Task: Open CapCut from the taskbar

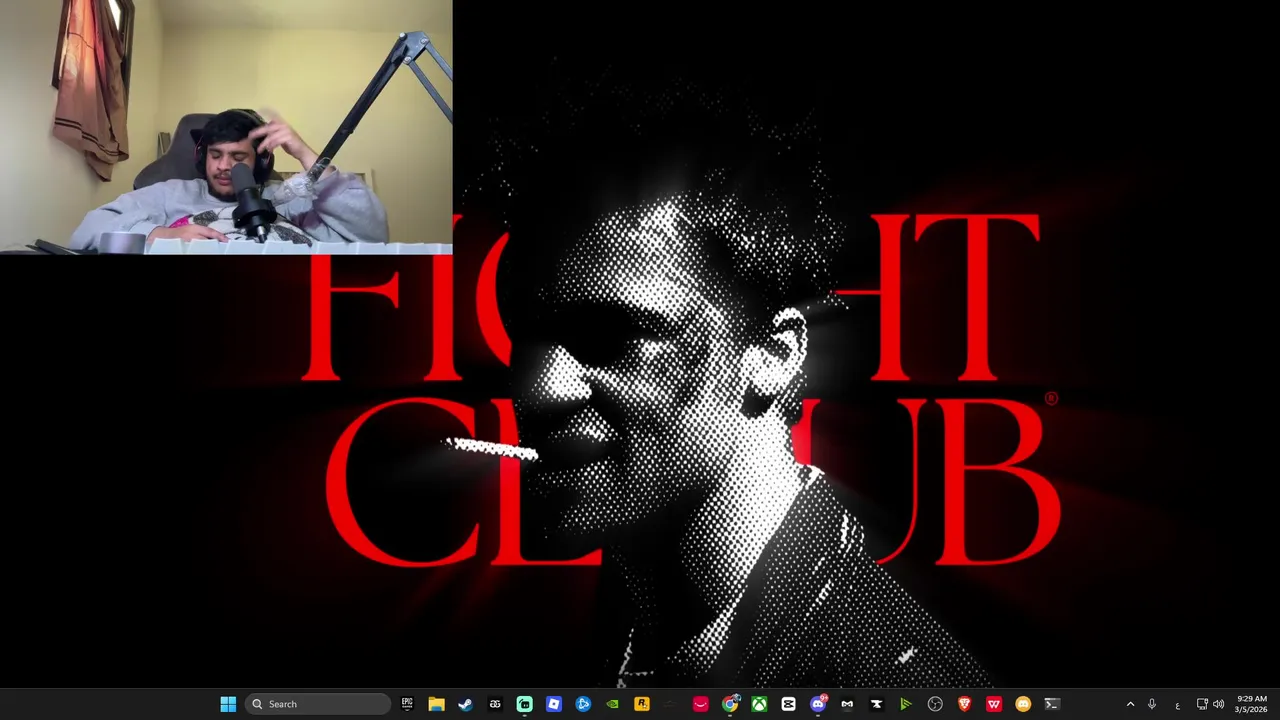Action: click(788, 704)
